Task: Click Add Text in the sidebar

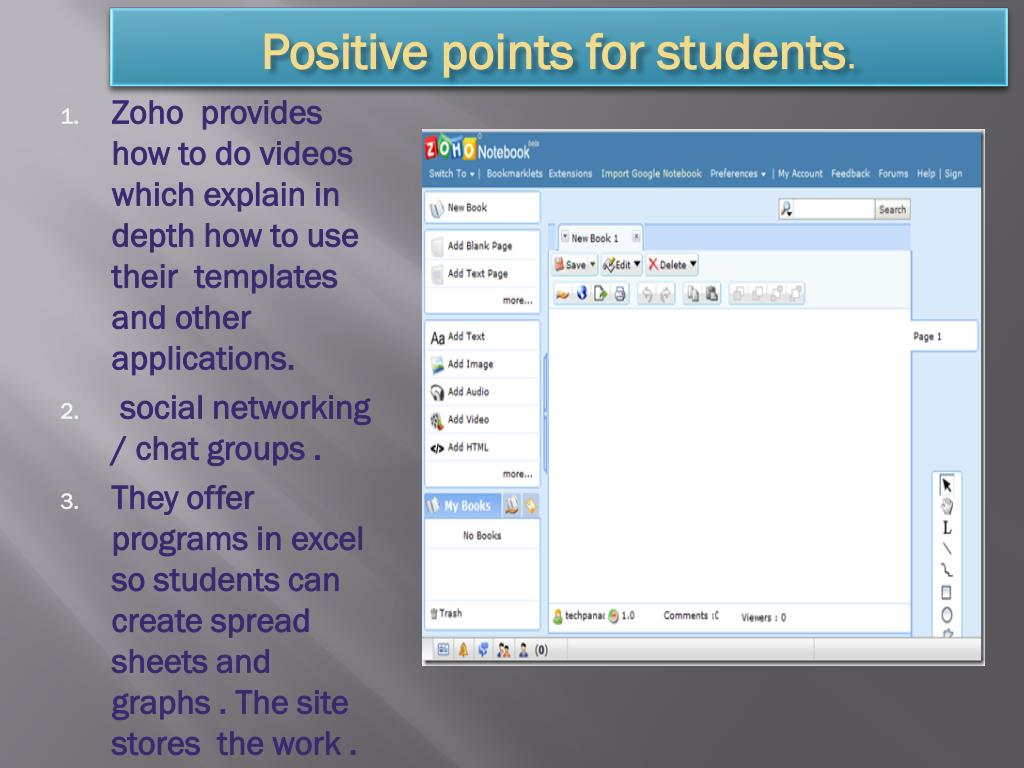Action: click(482, 336)
